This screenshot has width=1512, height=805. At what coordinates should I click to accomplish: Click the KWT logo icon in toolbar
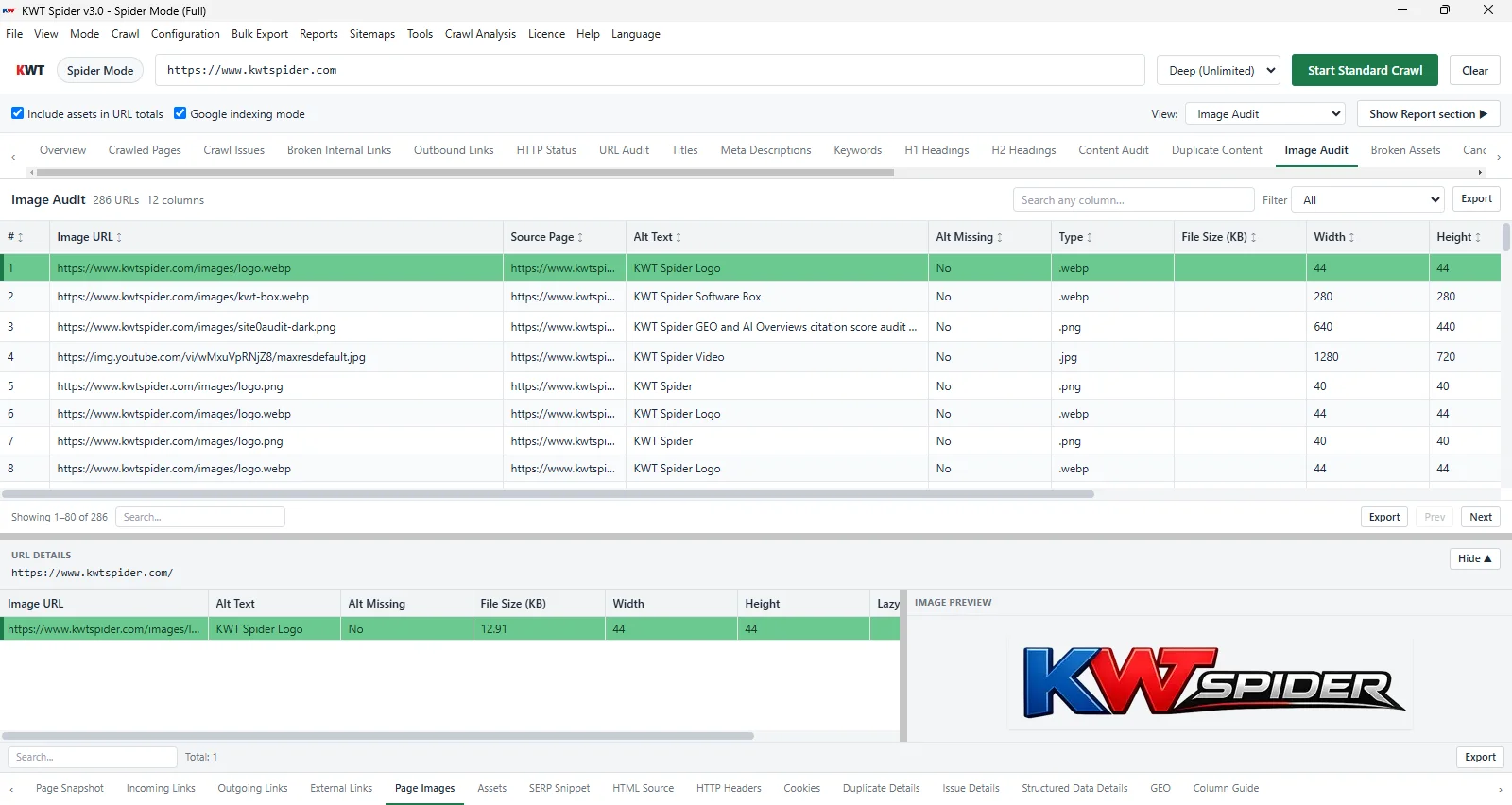click(x=30, y=70)
